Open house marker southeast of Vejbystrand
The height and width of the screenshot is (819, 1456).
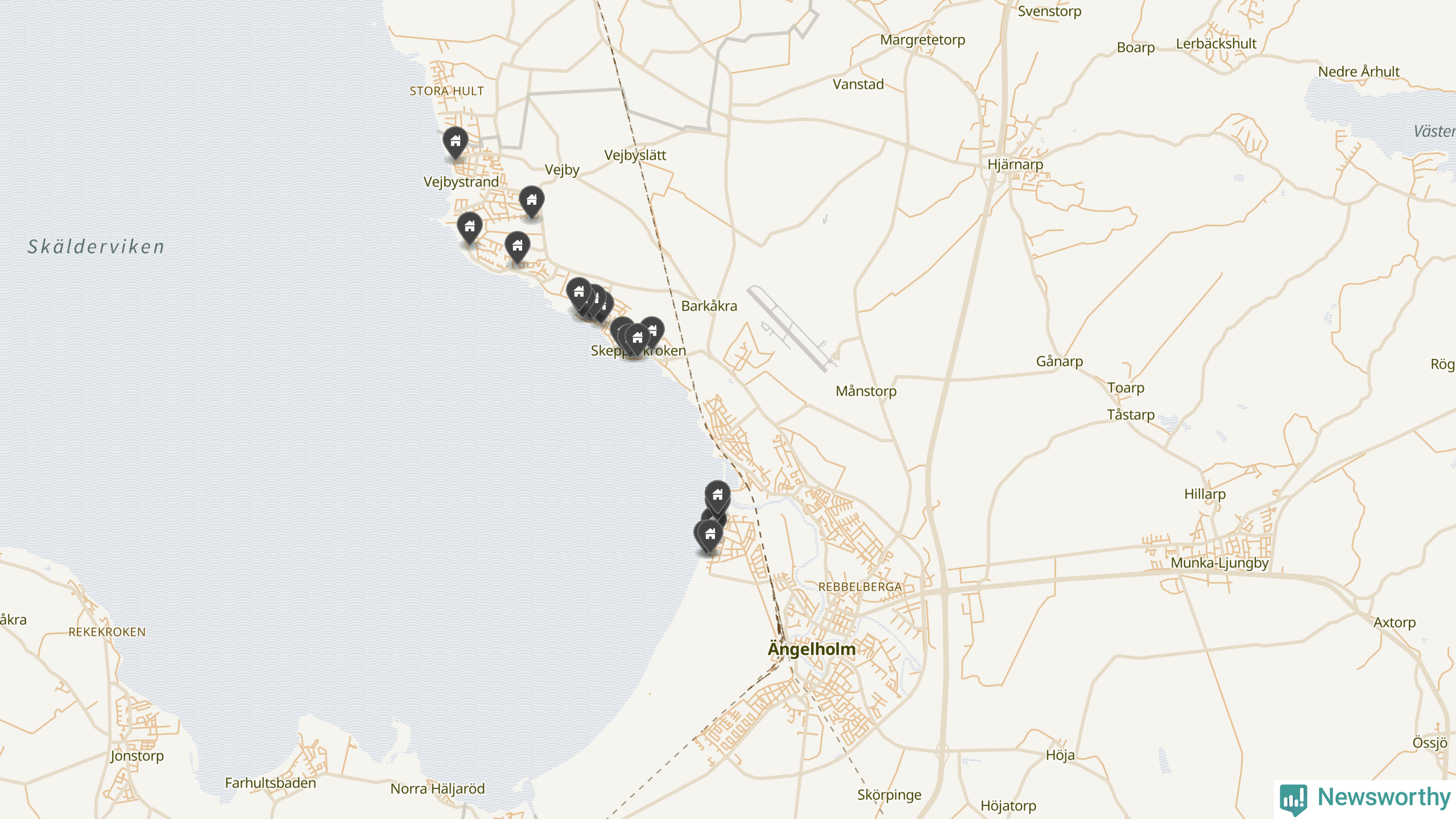pos(518,248)
